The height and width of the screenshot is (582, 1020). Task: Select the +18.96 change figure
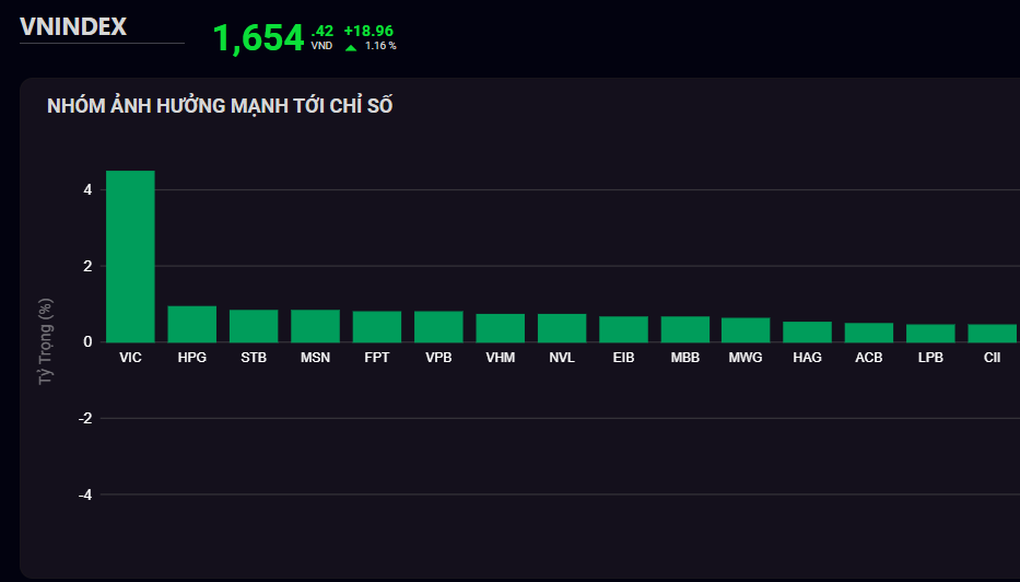coord(368,30)
